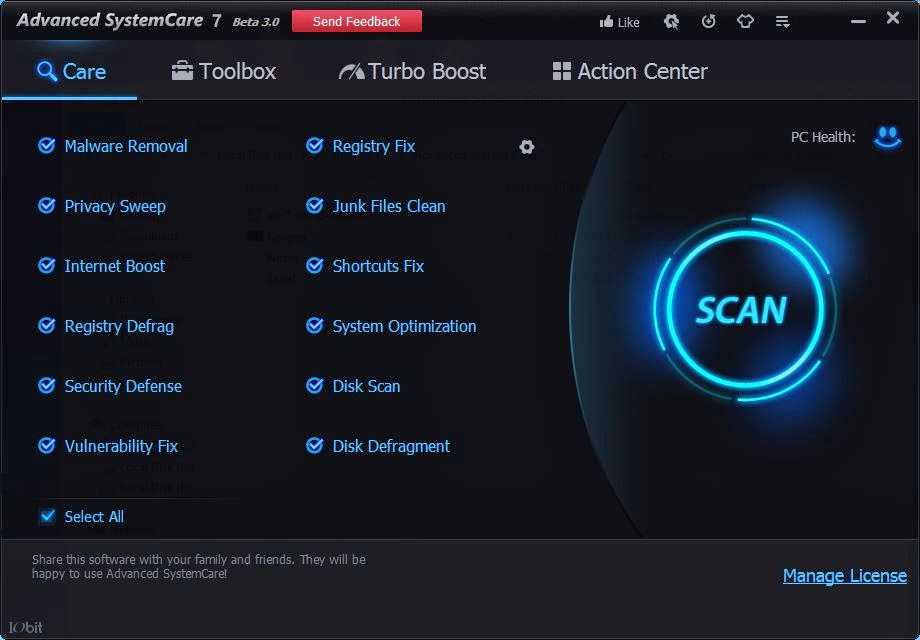
Task: Switch to the Care tab
Action: coord(70,72)
